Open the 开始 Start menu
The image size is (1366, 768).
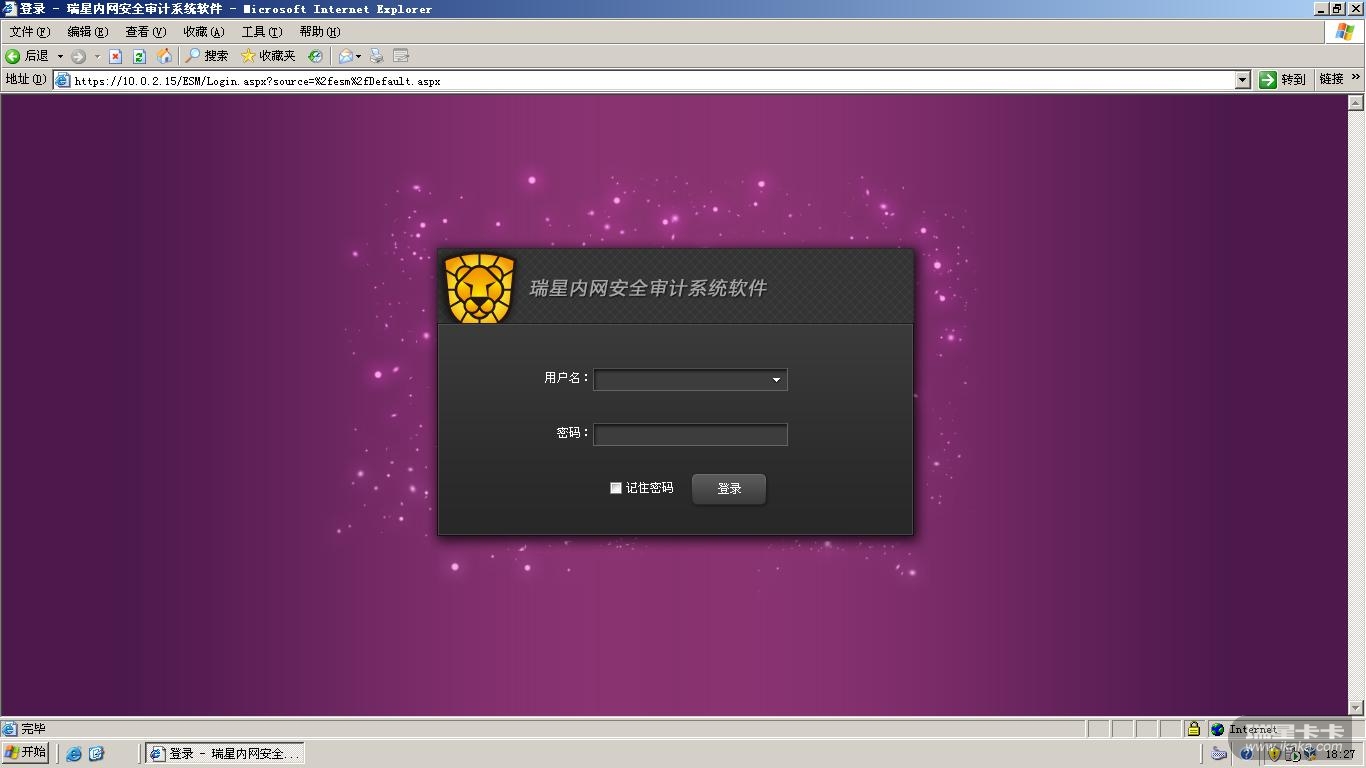tap(26, 753)
